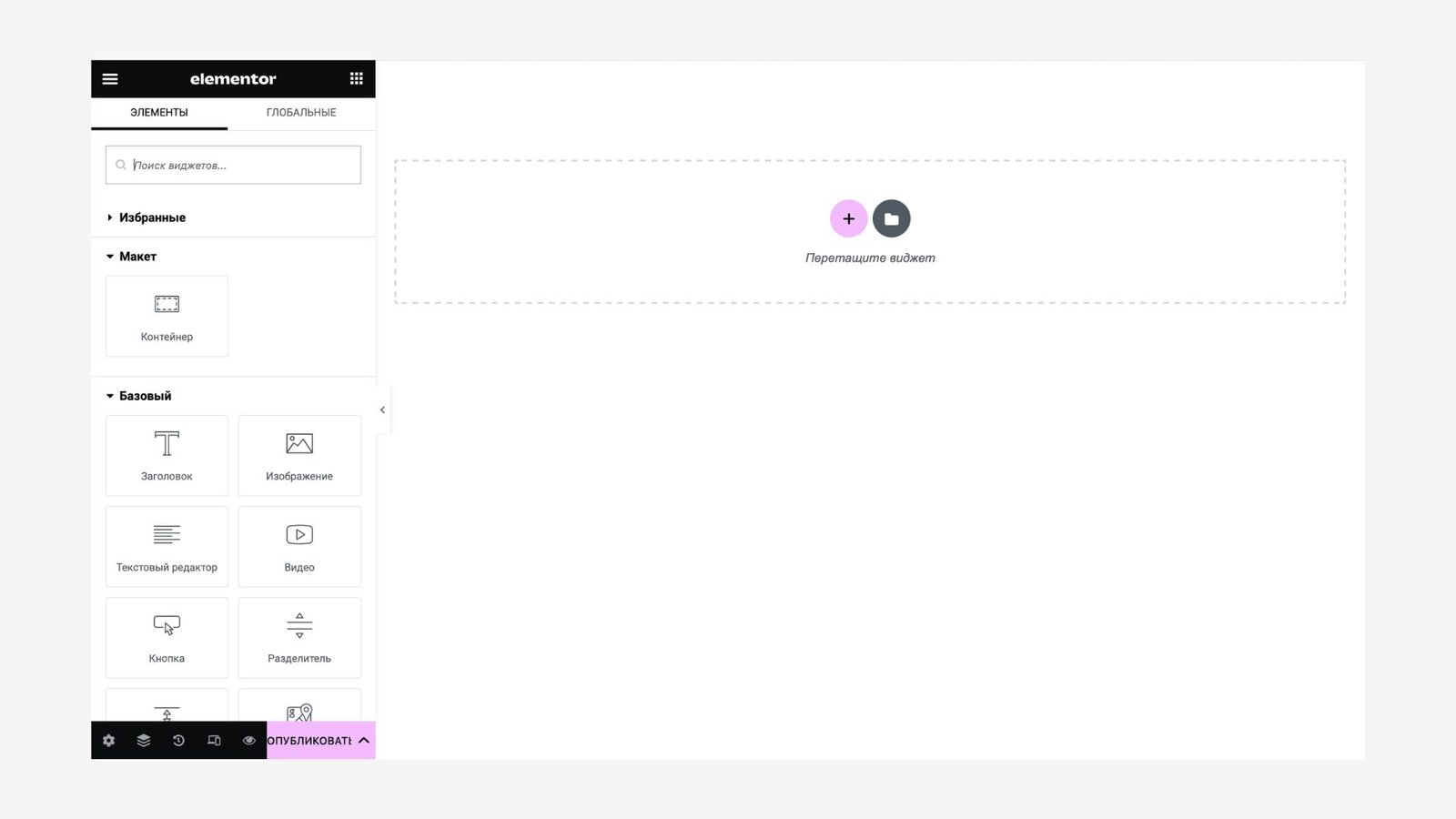Select the Заголовок widget
1456x819 pixels.
tap(167, 455)
